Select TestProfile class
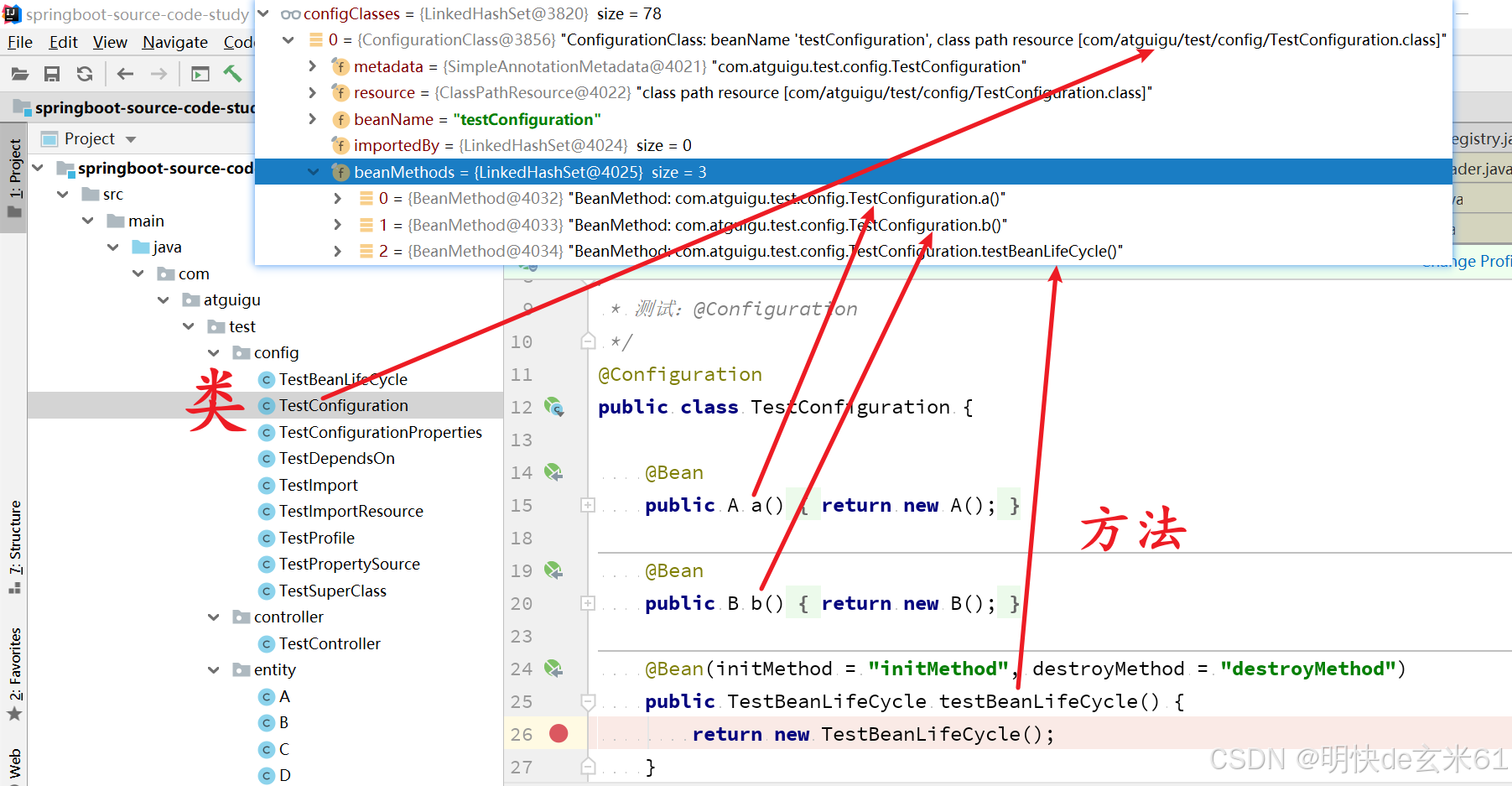1512x786 pixels. point(316,538)
